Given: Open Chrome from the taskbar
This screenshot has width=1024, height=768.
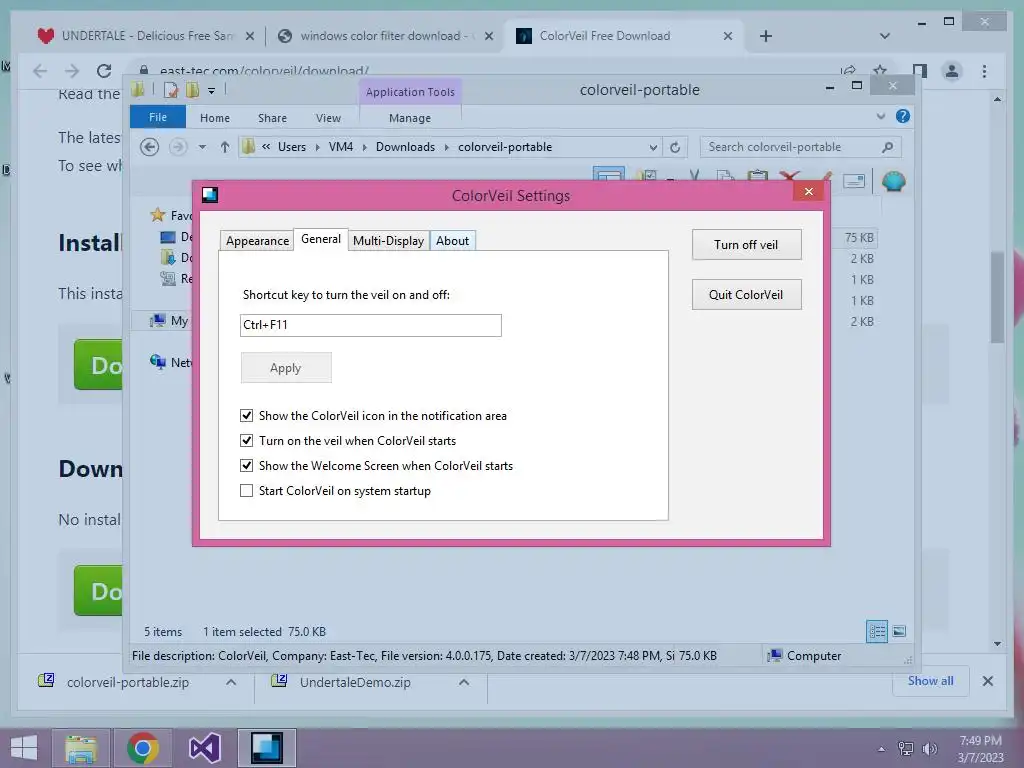Looking at the screenshot, I should [142, 748].
